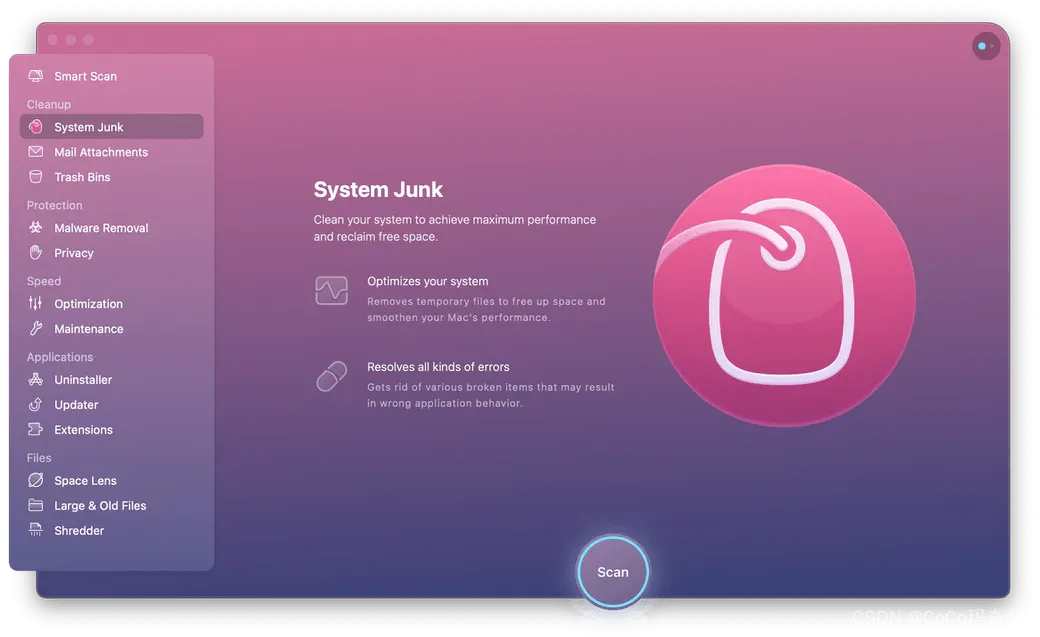
Task: Click the Extensions puzzle icon
Action: coord(36,429)
